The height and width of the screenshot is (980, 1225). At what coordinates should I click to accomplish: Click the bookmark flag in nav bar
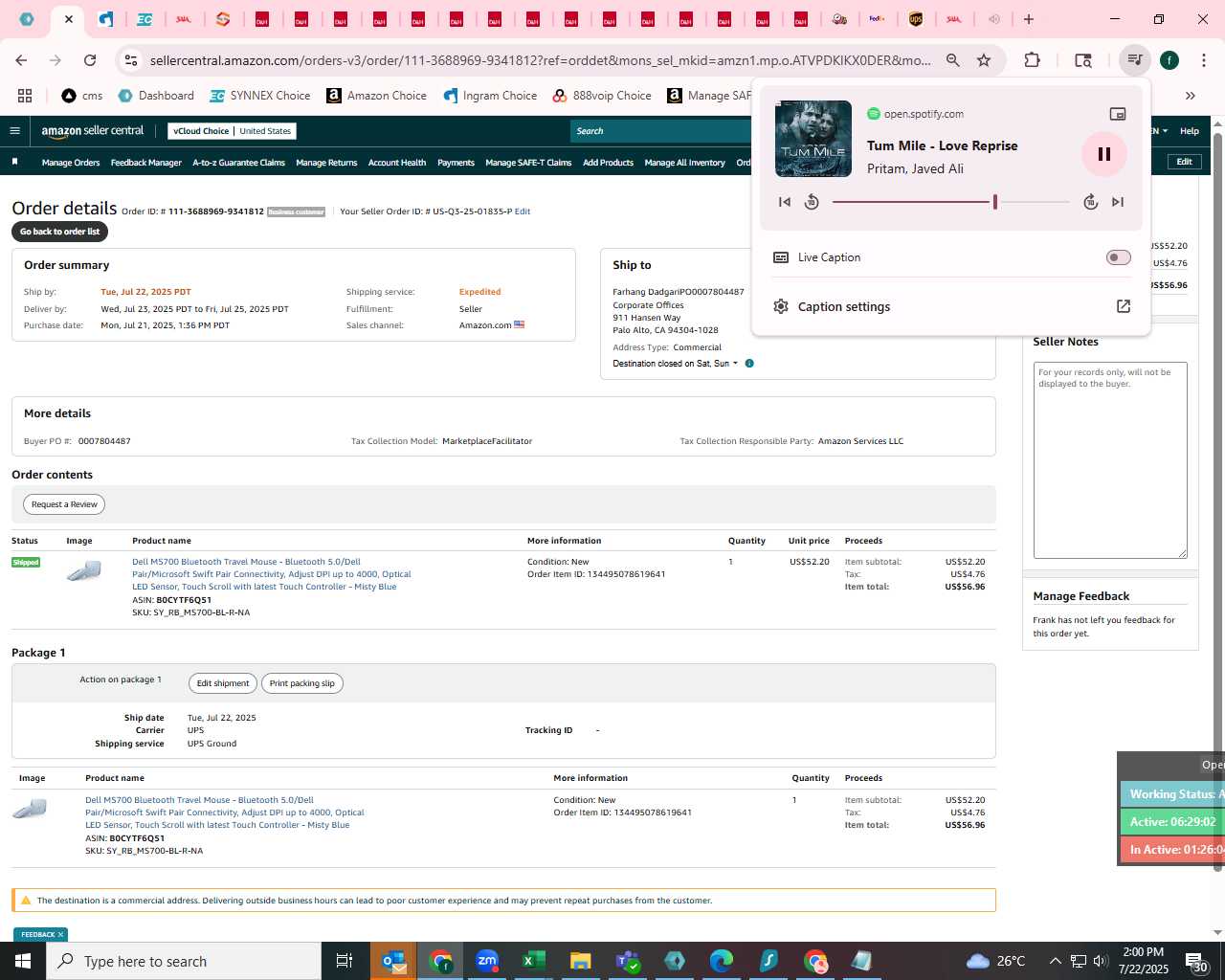tap(15, 162)
